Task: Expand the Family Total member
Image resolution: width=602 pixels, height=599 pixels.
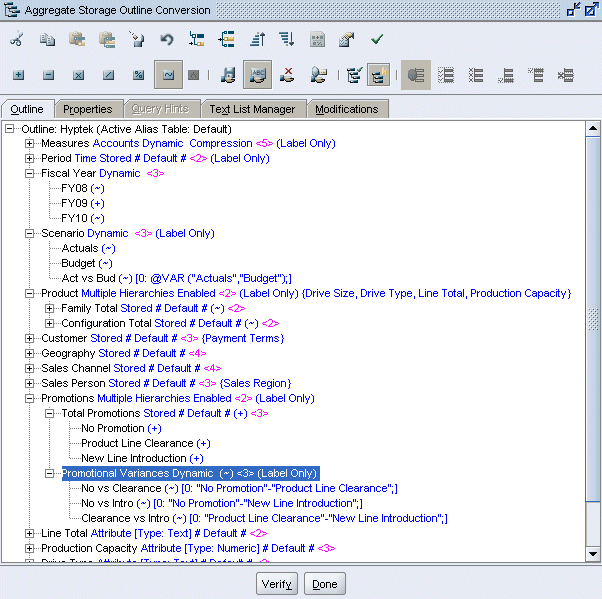Action: pyautogui.click(x=50, y=309)
